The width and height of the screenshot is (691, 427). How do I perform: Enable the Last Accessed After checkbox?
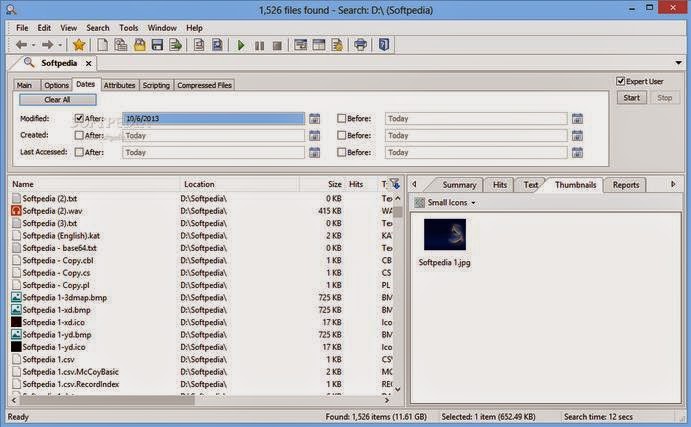click(x=79, y=152)
